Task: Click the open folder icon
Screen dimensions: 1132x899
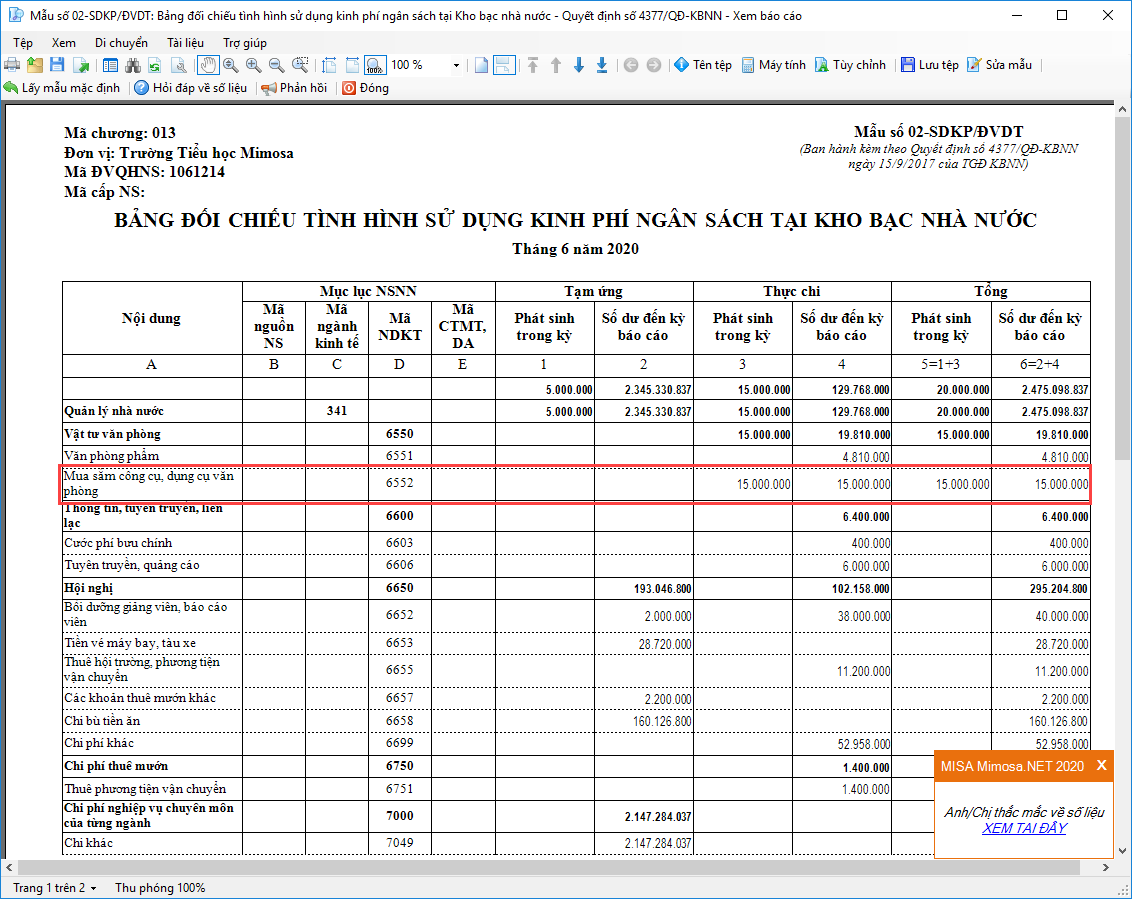Action: [35, 65]
